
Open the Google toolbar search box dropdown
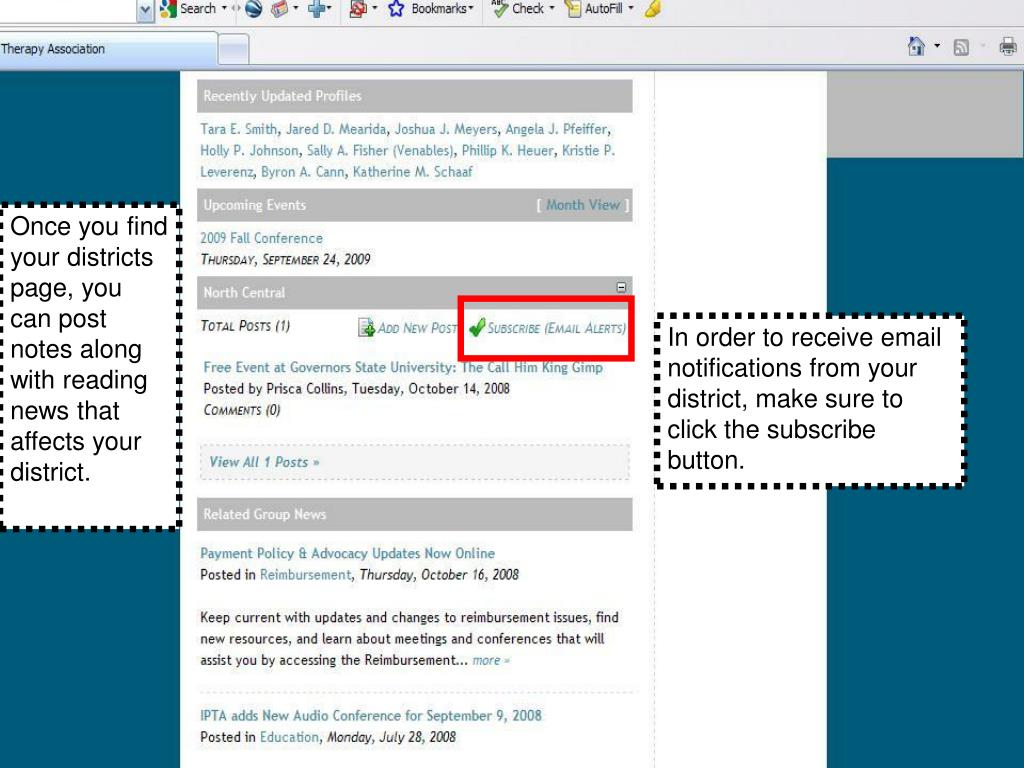tap(146, 10)
